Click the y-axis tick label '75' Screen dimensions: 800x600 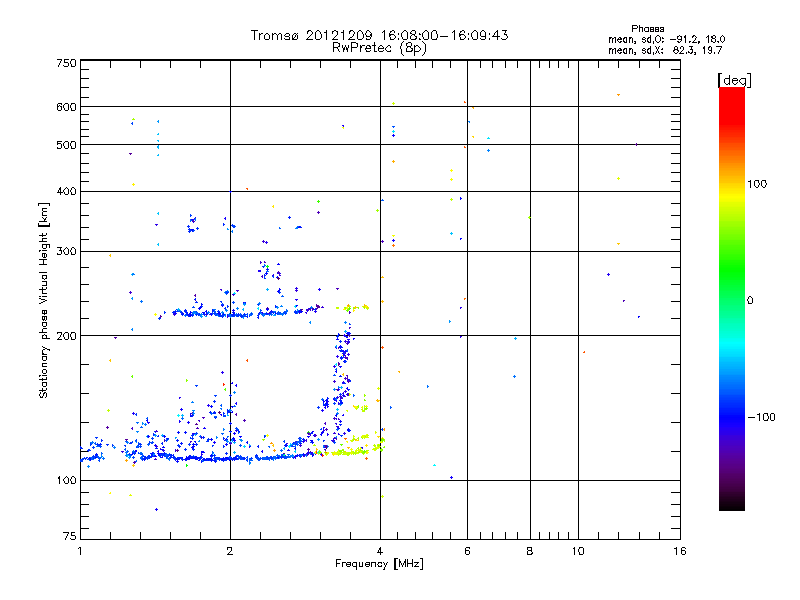pos(70,536)
